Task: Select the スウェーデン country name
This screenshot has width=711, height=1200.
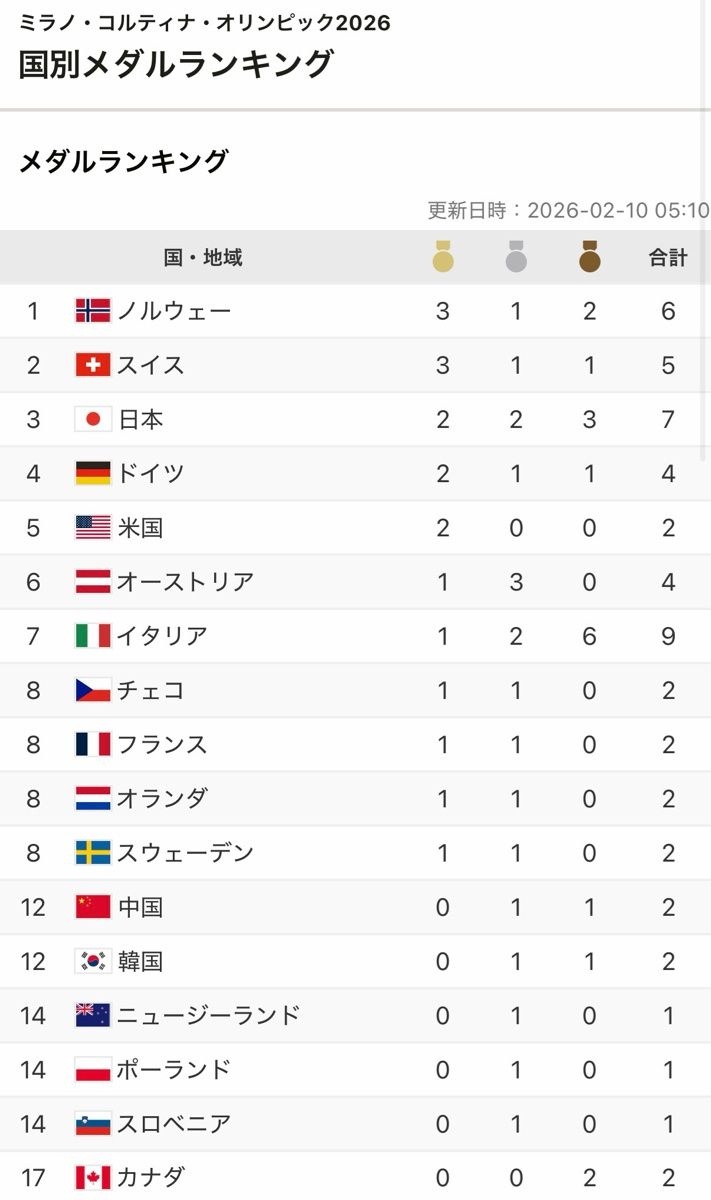Action: (x=185, y=853)
